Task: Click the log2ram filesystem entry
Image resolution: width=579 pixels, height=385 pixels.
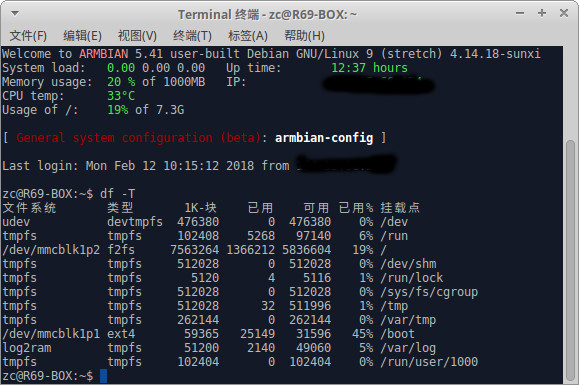Action: click(x=27, y=348)
